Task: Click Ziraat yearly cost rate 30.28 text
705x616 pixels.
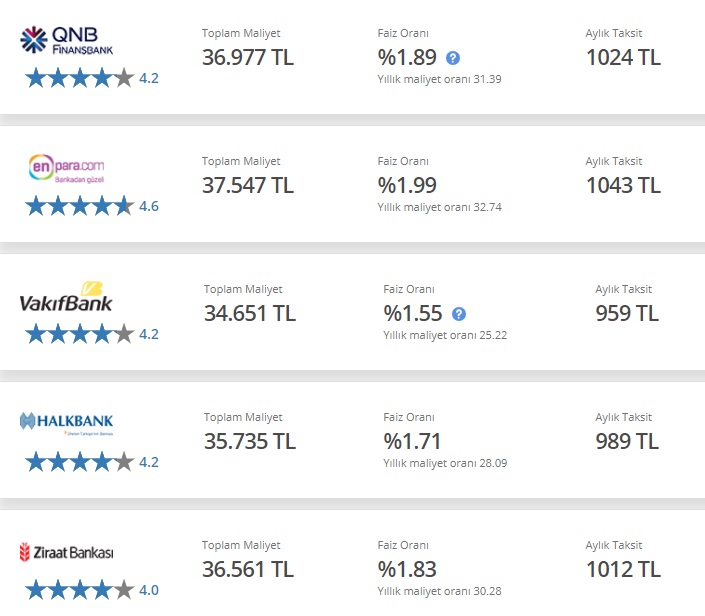Action: click(x=439, y=591)
